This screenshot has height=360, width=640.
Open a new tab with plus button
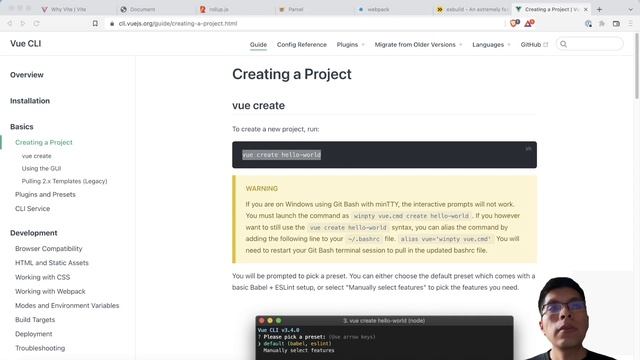point(599,9)
